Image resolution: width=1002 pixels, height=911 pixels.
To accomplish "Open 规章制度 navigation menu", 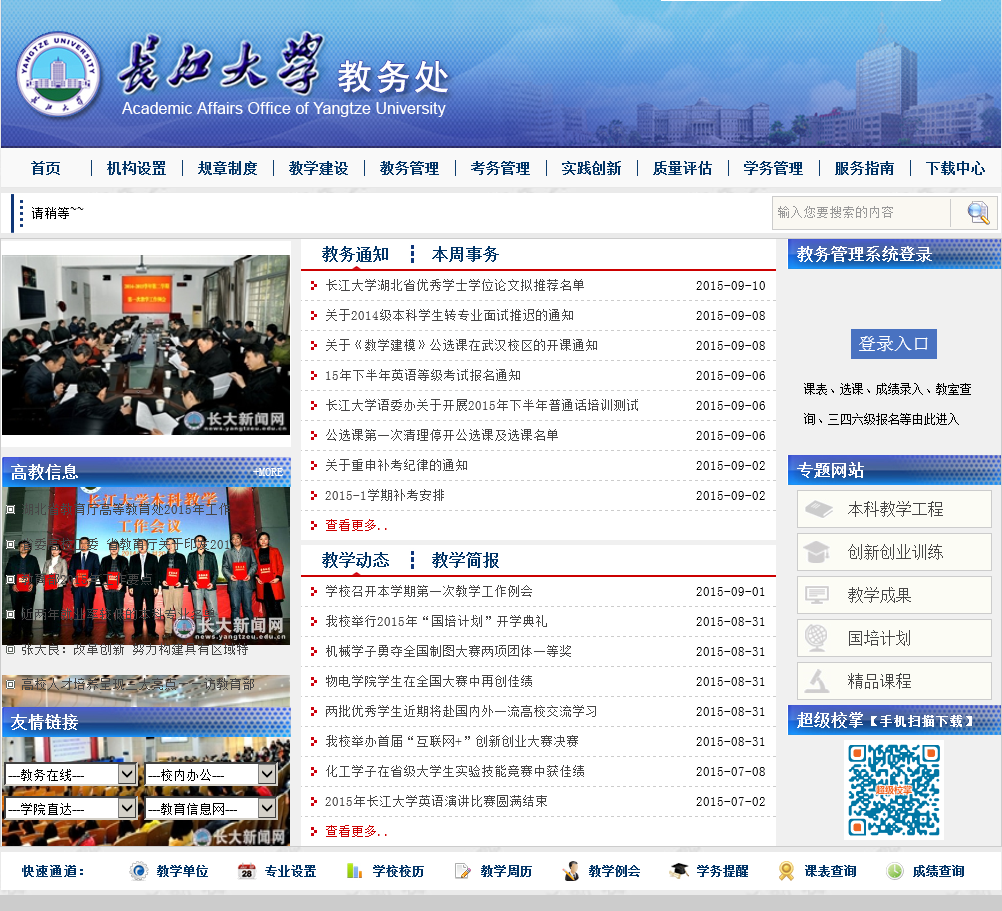I will click(227, 168).
